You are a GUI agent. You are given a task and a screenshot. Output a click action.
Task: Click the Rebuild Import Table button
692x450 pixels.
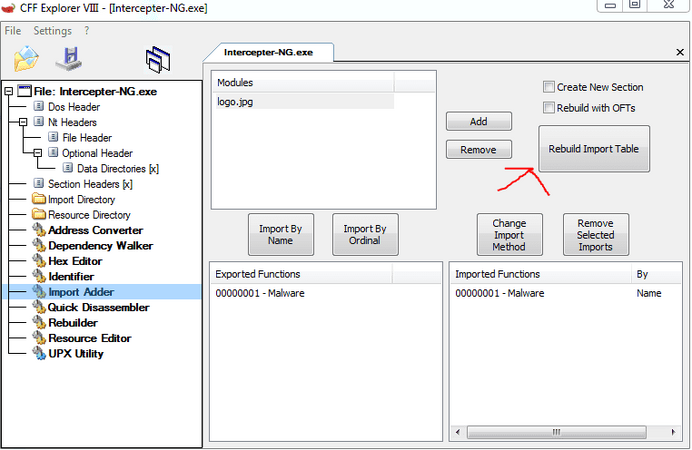pyautogui.click(x=594, y=149)
